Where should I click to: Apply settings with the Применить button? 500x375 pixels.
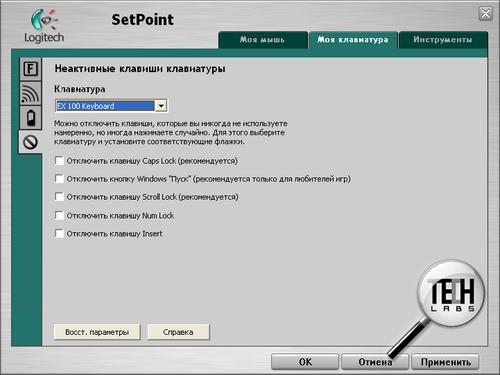click(x=445, y=362)
